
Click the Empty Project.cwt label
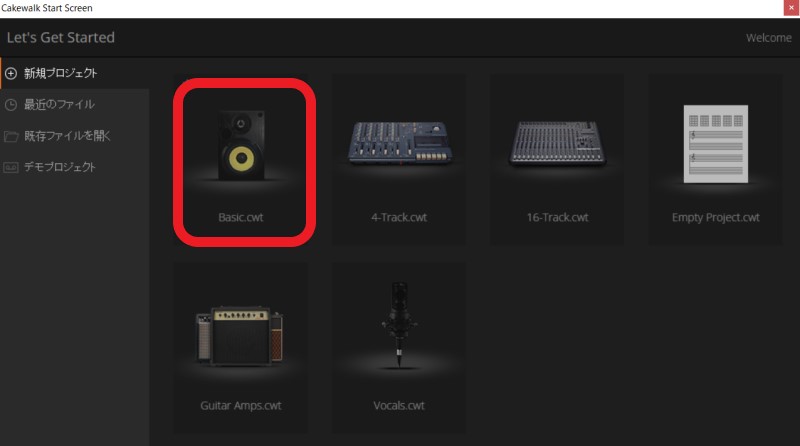715,218
